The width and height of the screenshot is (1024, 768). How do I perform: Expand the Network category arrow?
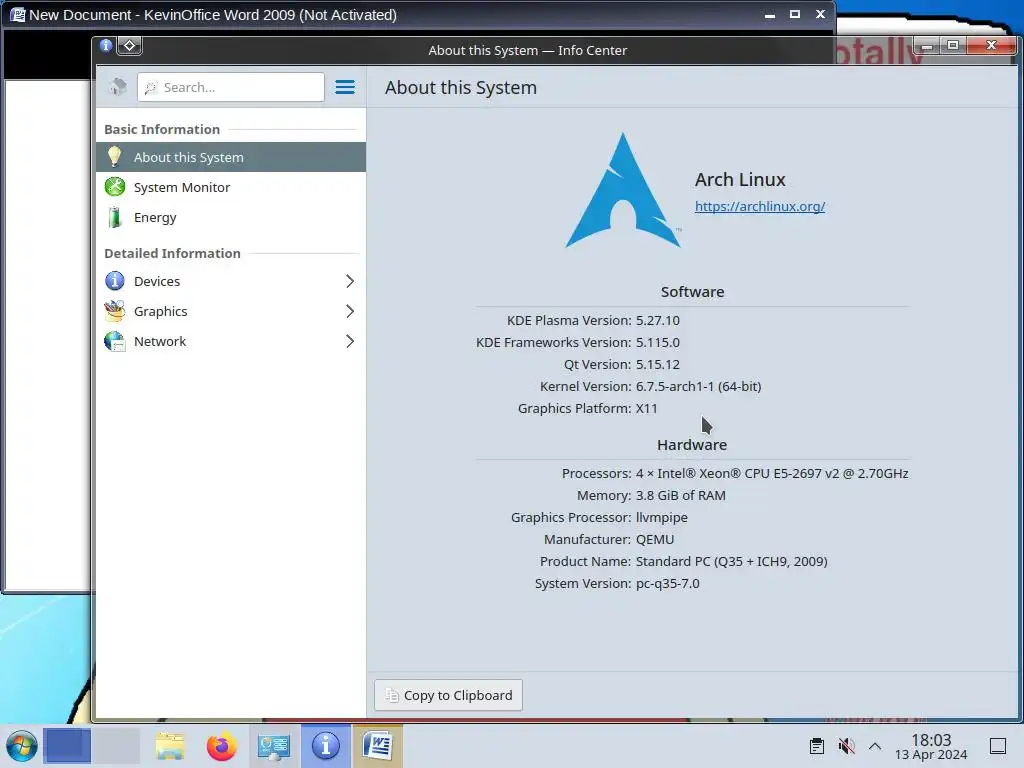point(349,341)
